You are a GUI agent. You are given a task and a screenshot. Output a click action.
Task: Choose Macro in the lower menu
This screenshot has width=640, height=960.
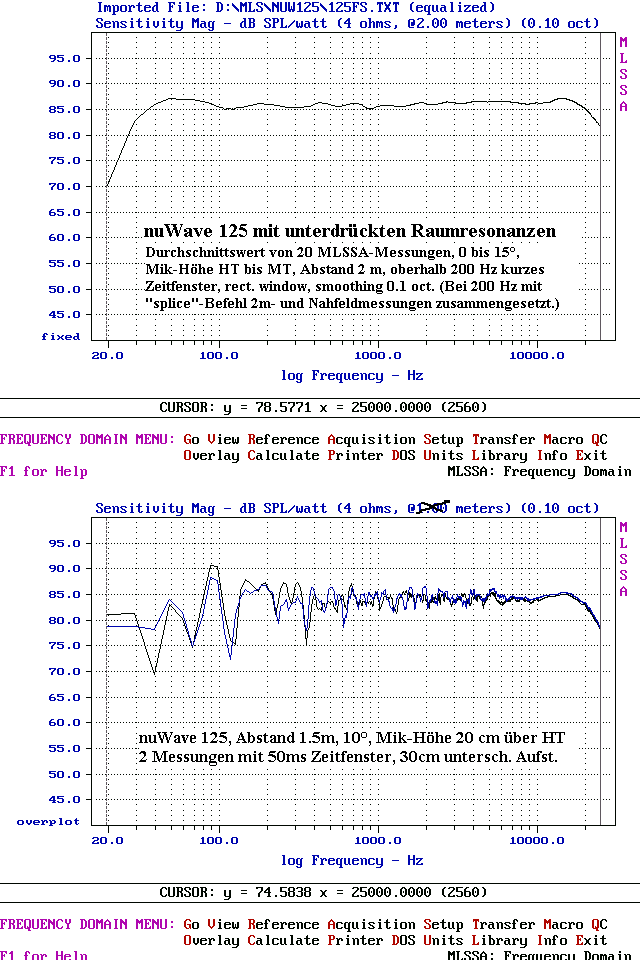[x=563, y=924]
